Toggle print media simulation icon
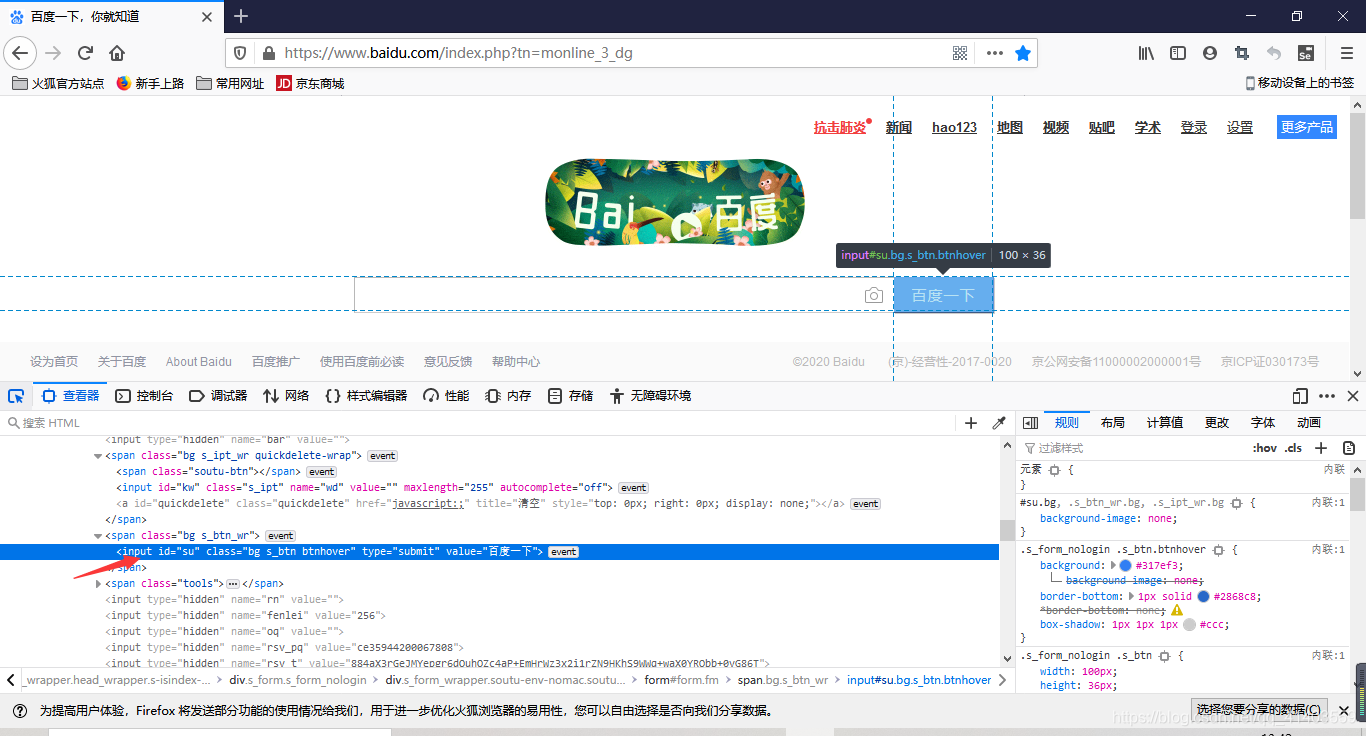The image size is (1366, 736). [x=1349, y=448]
